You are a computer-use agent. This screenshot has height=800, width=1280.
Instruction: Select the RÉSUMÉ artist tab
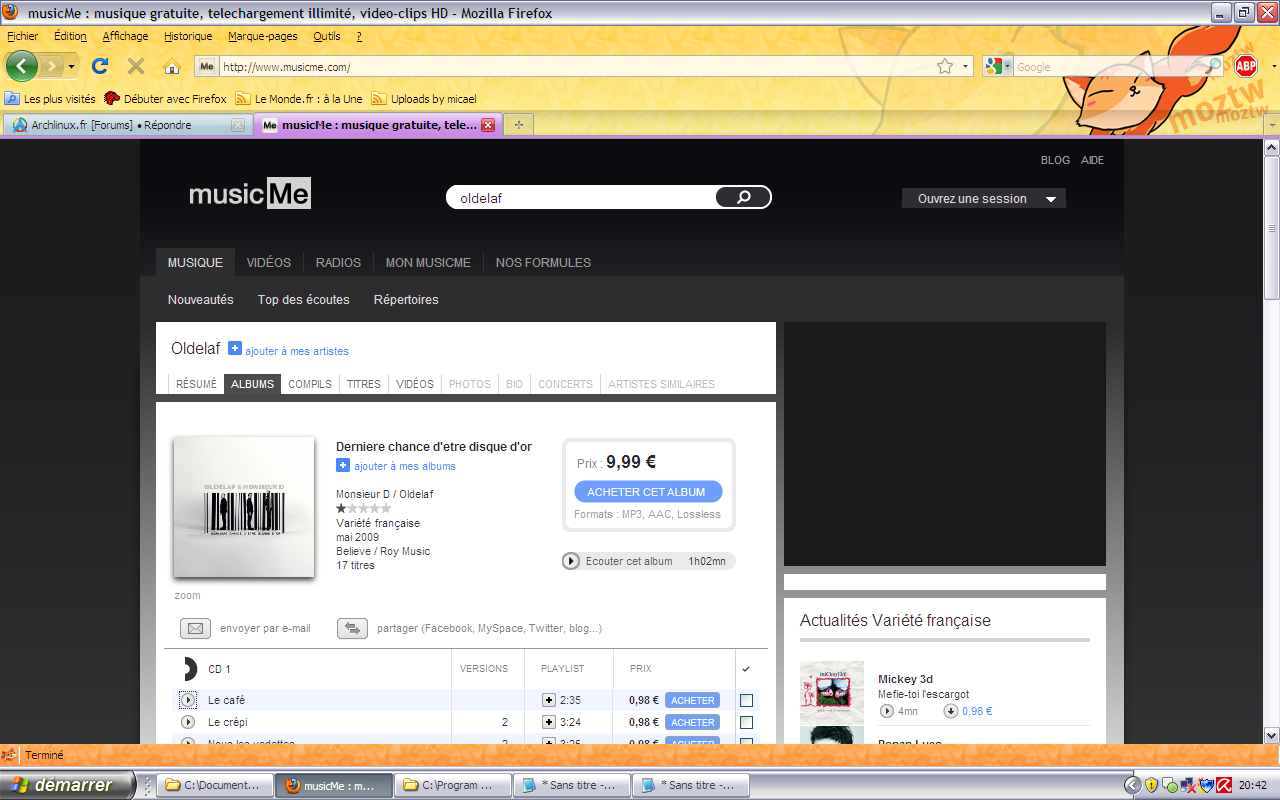click(x=196, y=384)
